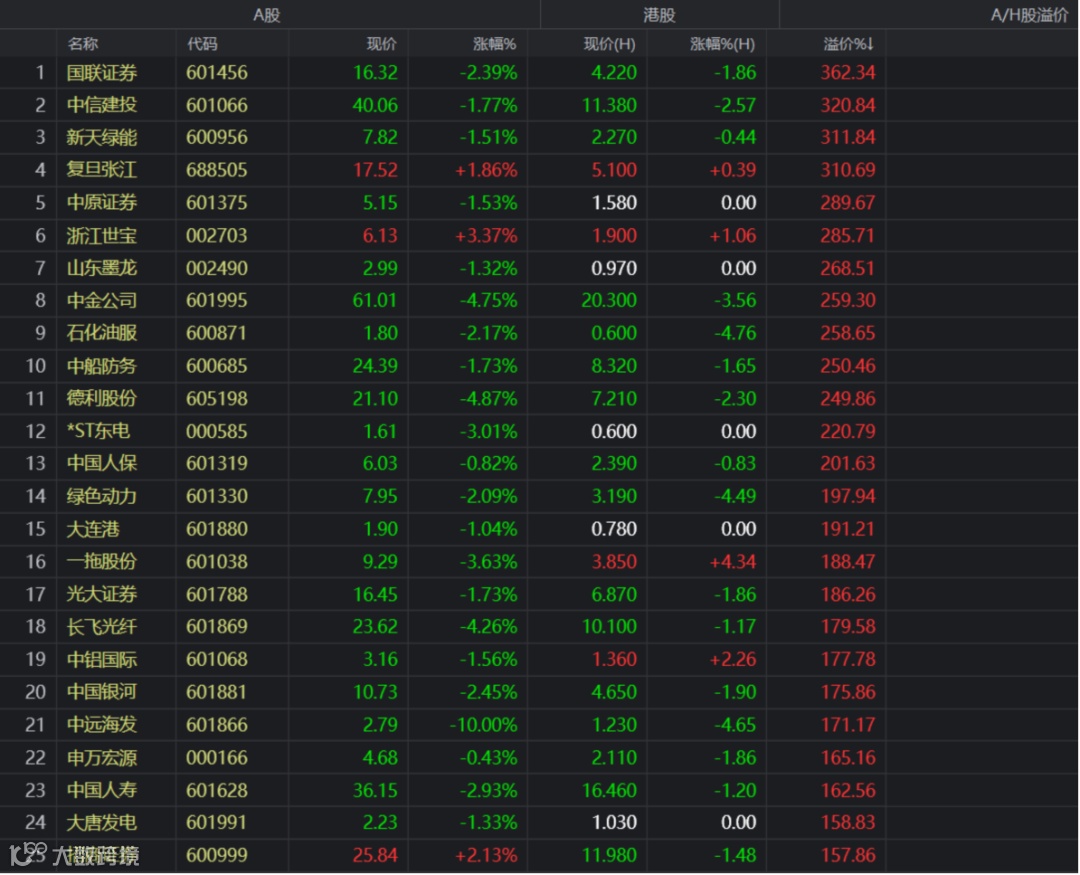Open 一拖股份 entry
The height and width of the screenshot is (875, 1080).
pos(101,562)
